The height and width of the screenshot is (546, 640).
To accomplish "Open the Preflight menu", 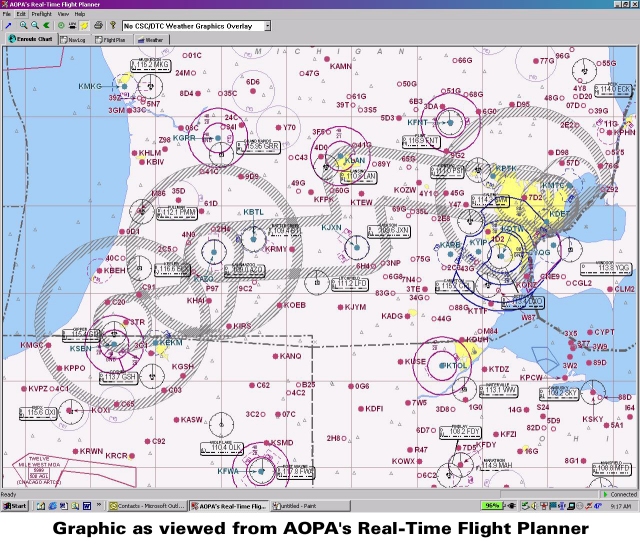I will tap(41, 14).
